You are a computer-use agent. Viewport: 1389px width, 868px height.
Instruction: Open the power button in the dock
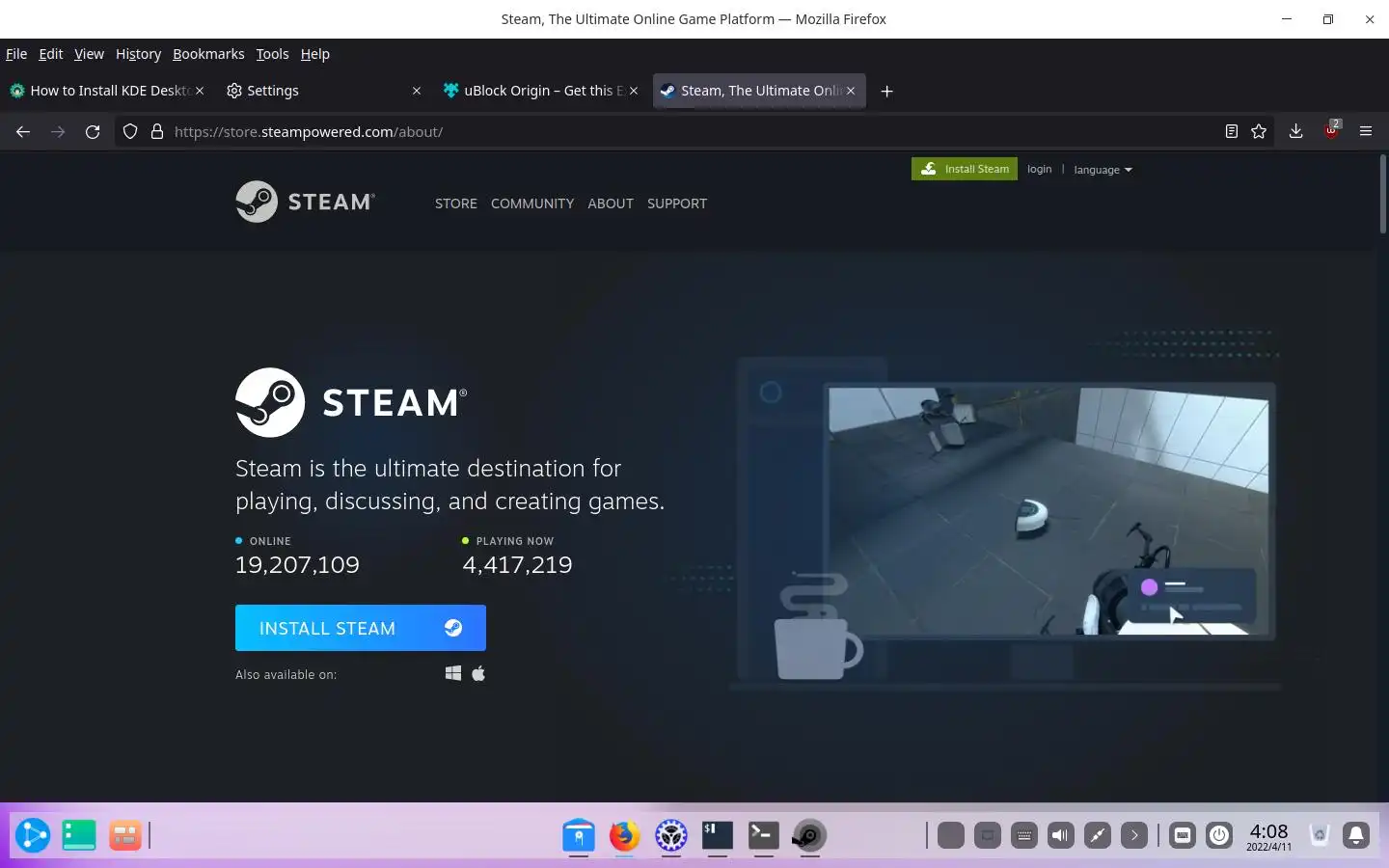click(1219, 835)
